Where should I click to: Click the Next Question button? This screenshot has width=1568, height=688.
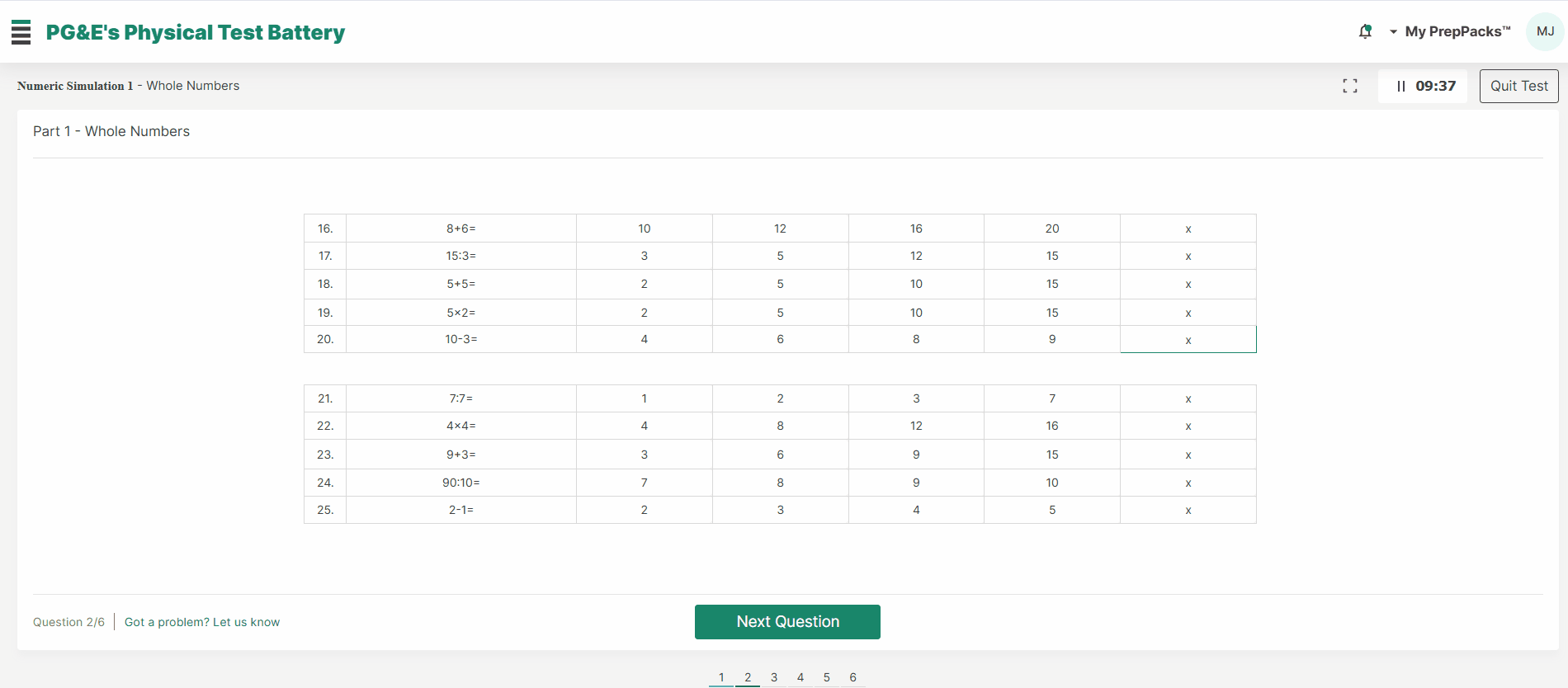787,622
